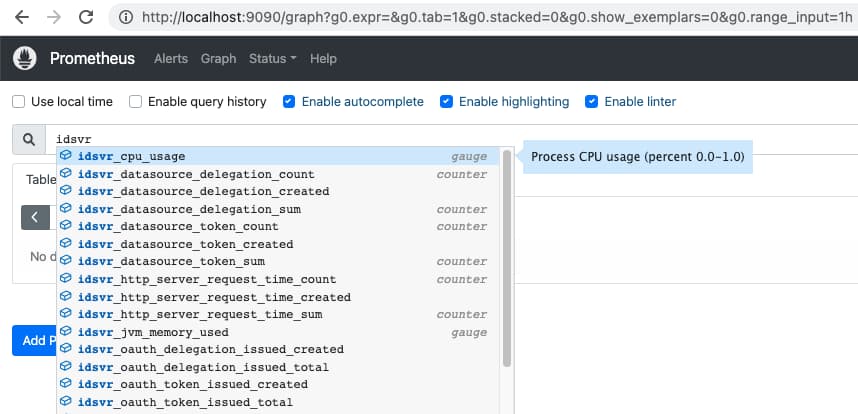The height and width of the screenshot is (414, 858).
Task: Click the cube icon next to idsvr_http_server_request_time_count
Action: pyautogui.click(x=66, y=278)
